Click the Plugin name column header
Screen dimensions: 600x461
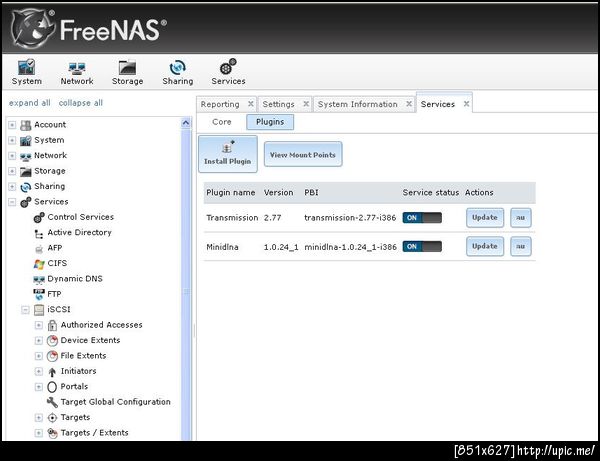pyautogui.click(x=231, y=193)
